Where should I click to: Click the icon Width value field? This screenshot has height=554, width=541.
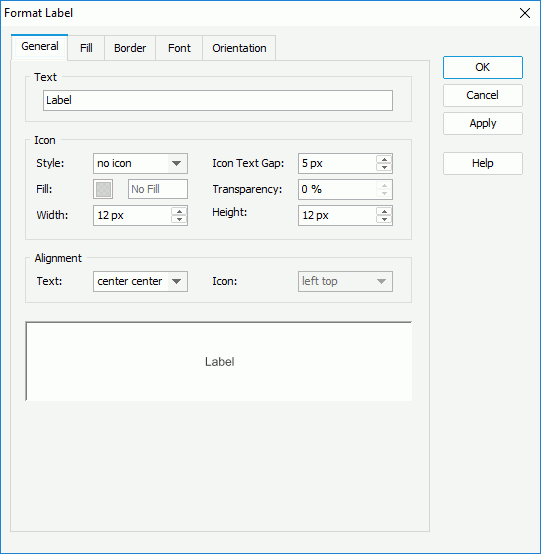click(x=132, y=215)
